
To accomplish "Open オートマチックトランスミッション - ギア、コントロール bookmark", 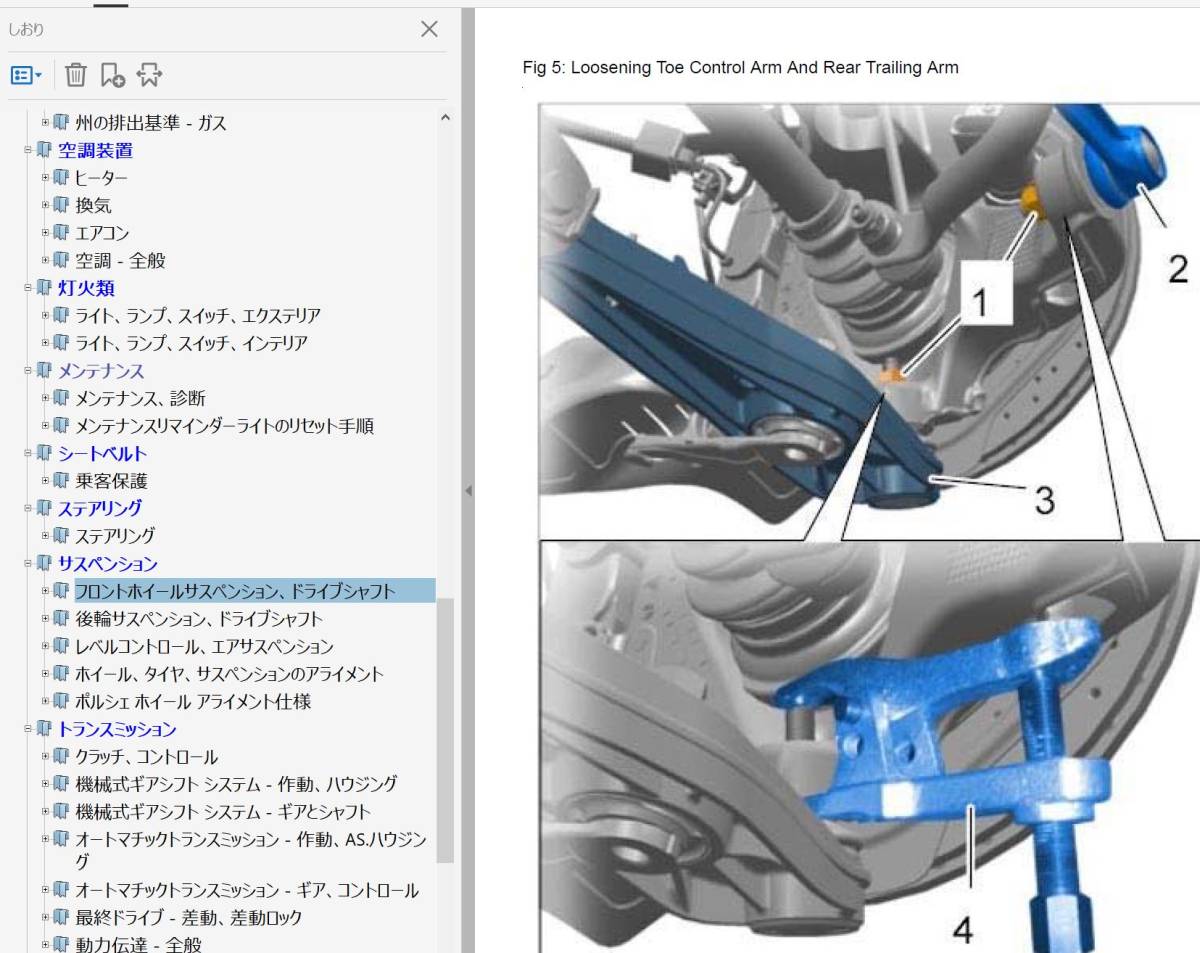I will click(x=247, y=890).
